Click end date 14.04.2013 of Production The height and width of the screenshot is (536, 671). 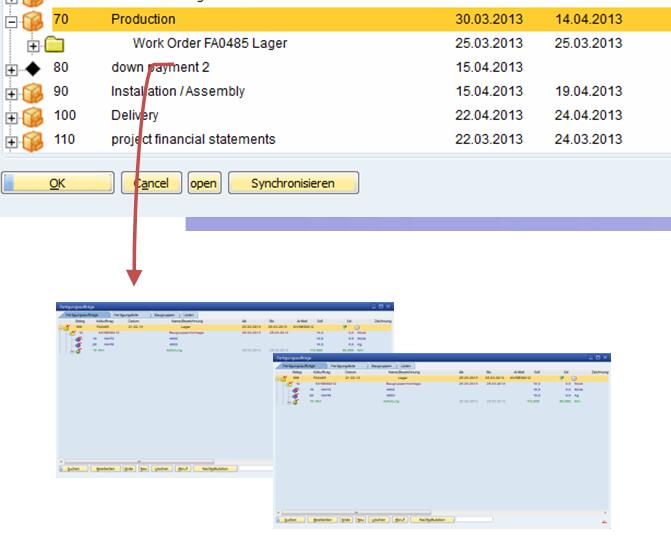pyautogui.click(x=588, y=19)
